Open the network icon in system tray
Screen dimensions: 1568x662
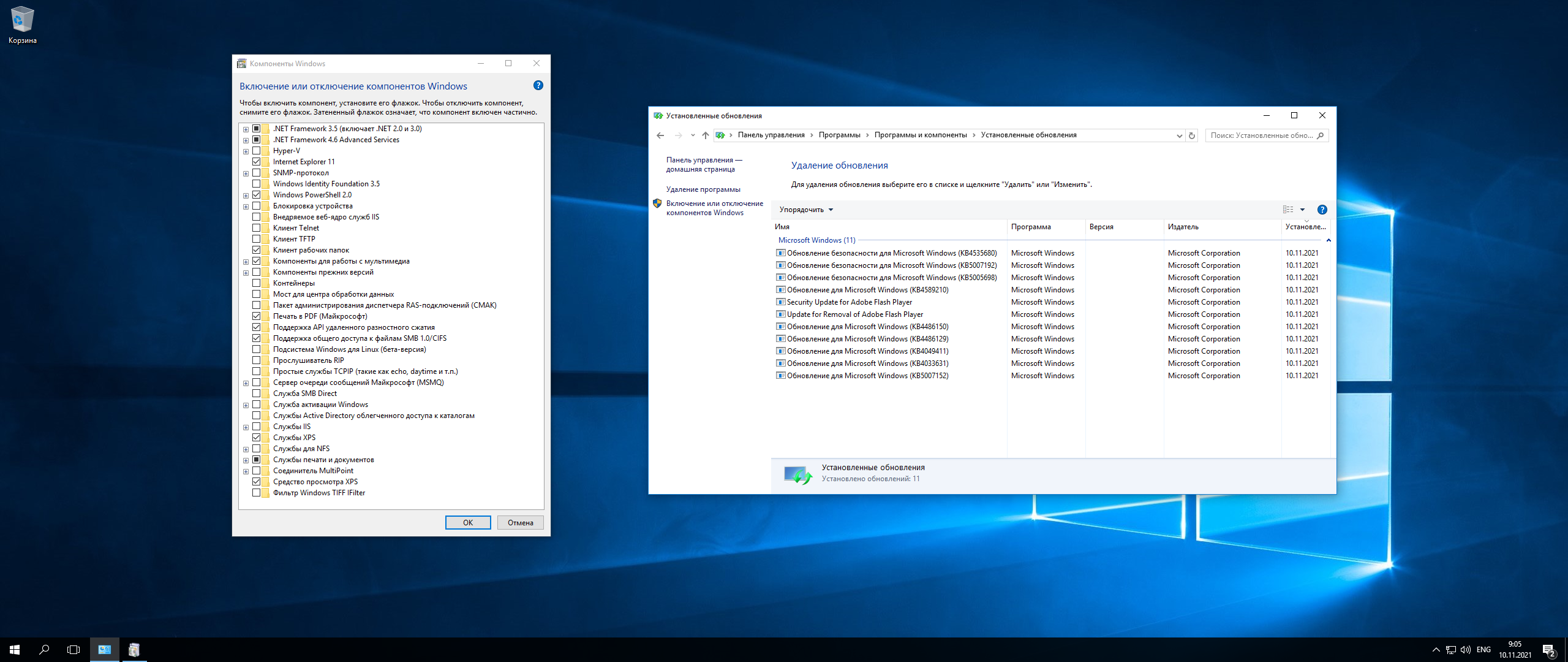point(1451,650)
